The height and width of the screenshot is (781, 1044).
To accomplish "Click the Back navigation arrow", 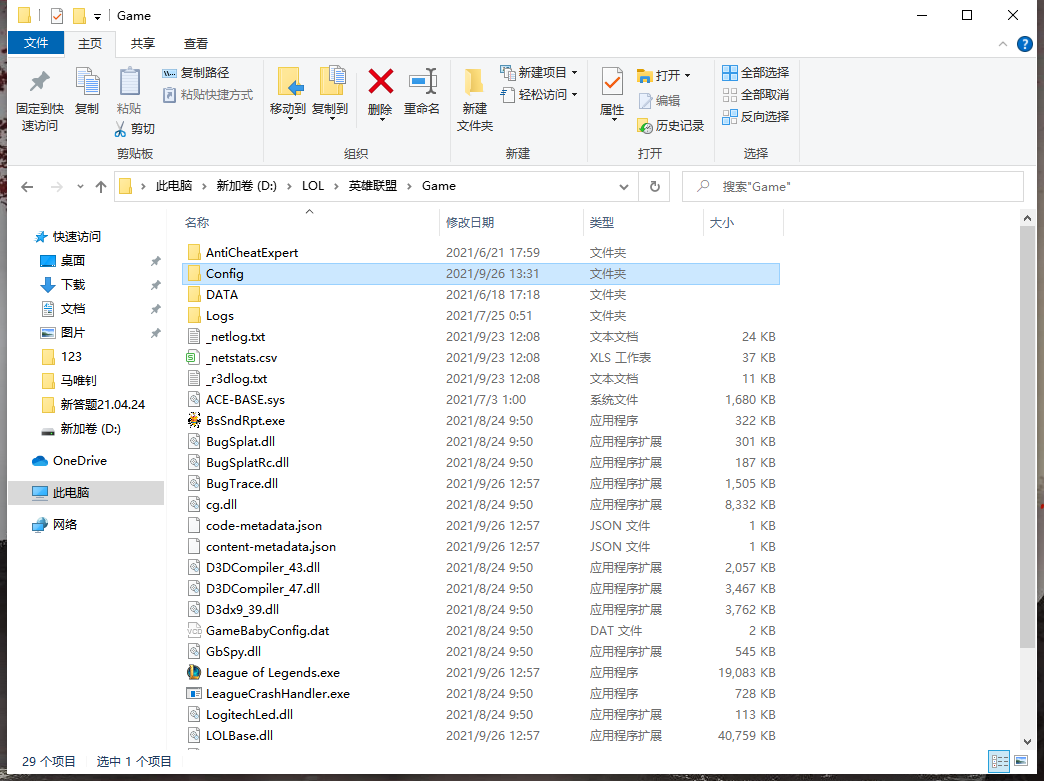I will (27, 187).
